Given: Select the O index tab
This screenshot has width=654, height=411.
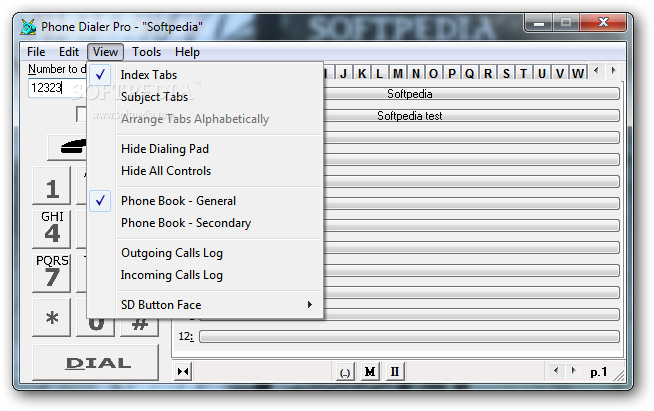Looking at the screenshot, I should (433, 74).
